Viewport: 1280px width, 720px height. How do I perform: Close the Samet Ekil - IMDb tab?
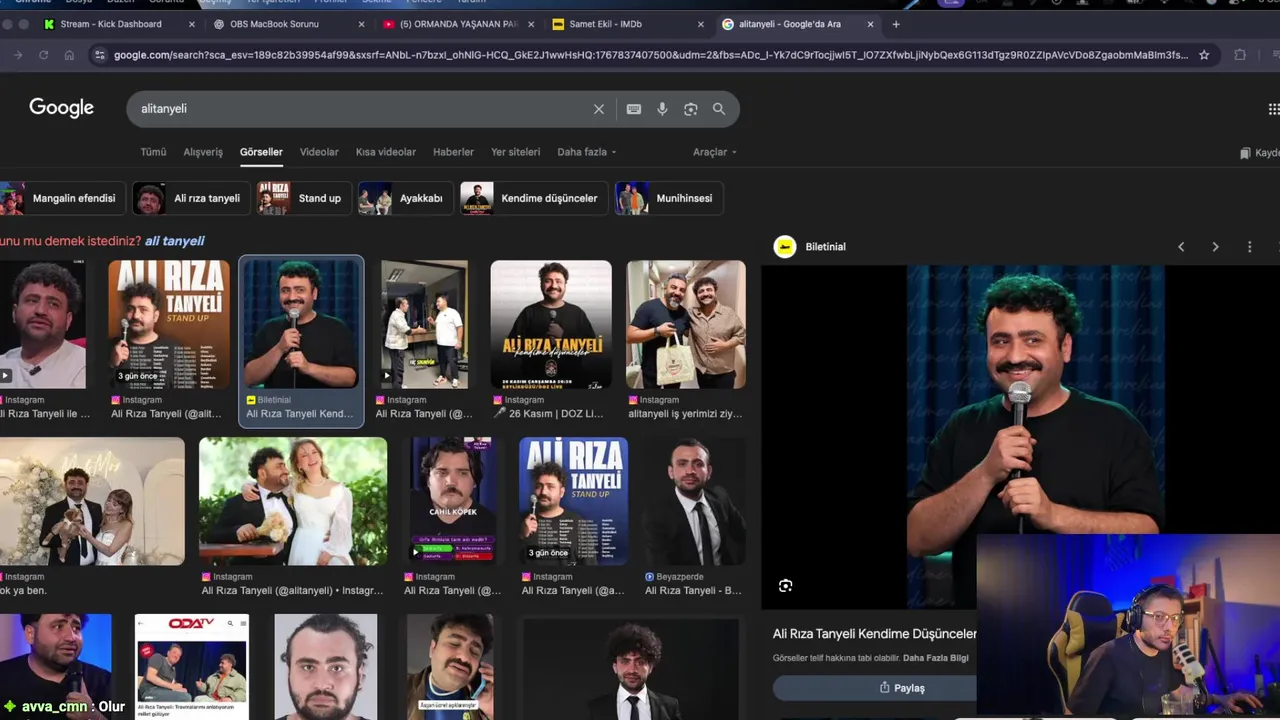(x=700, y=24)
